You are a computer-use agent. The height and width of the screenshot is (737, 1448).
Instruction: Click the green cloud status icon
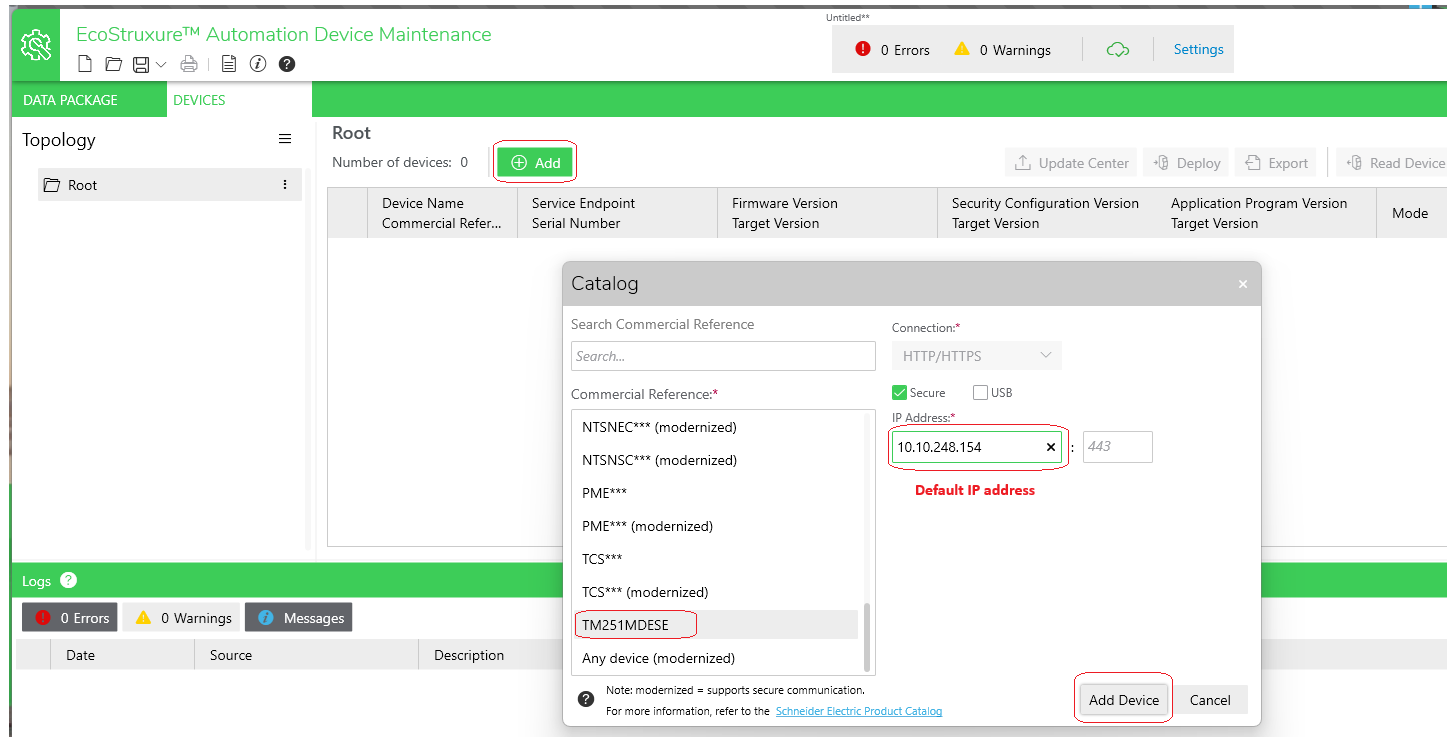click(1118, 50)
